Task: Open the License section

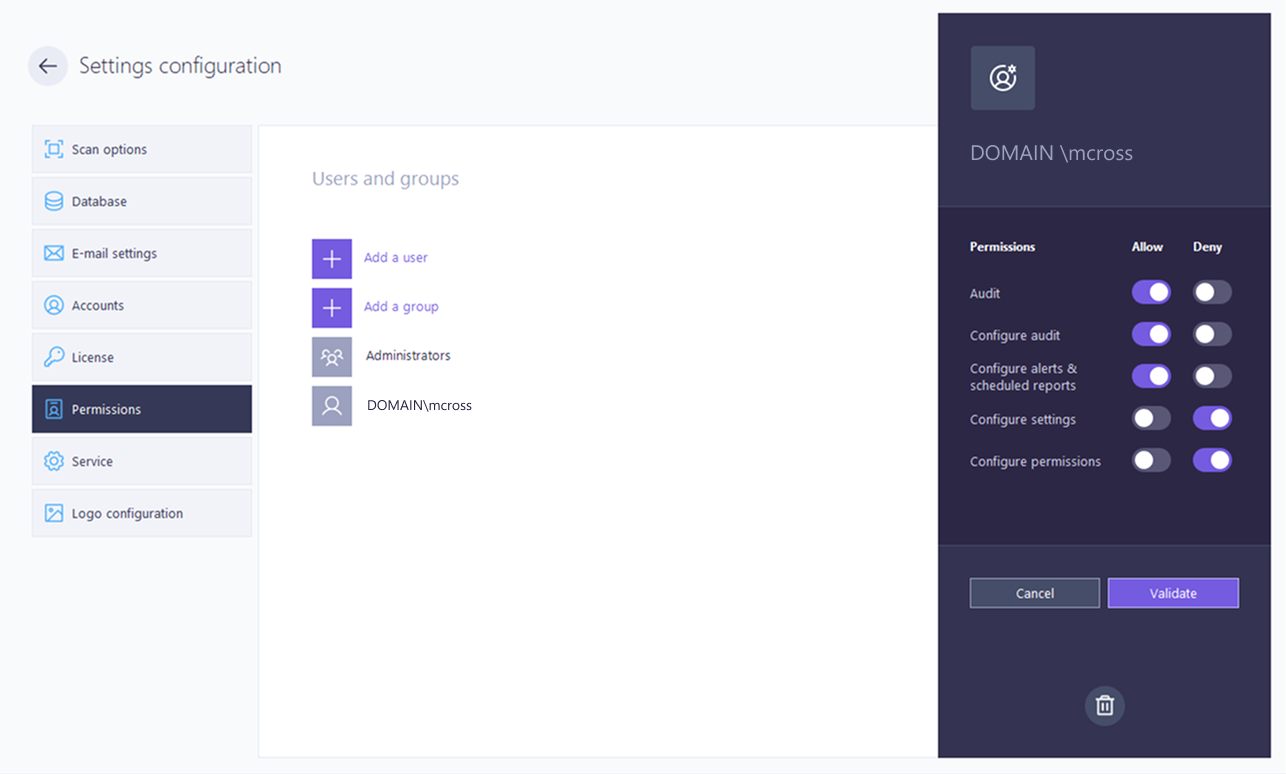Action: 142,357
